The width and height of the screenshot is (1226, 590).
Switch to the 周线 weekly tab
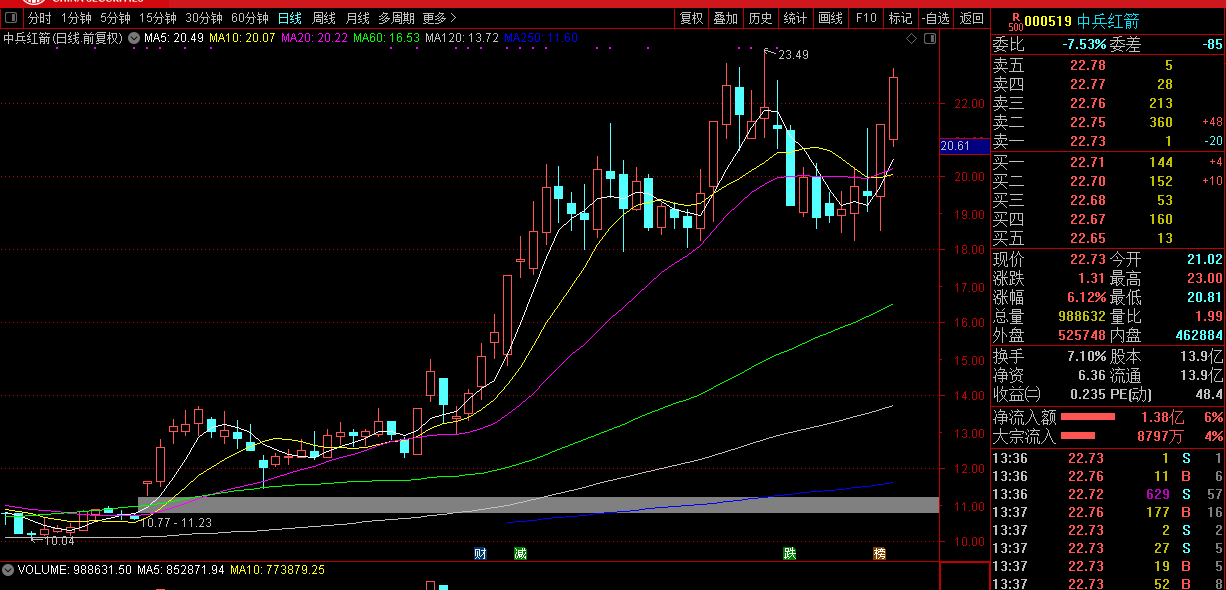324,18
